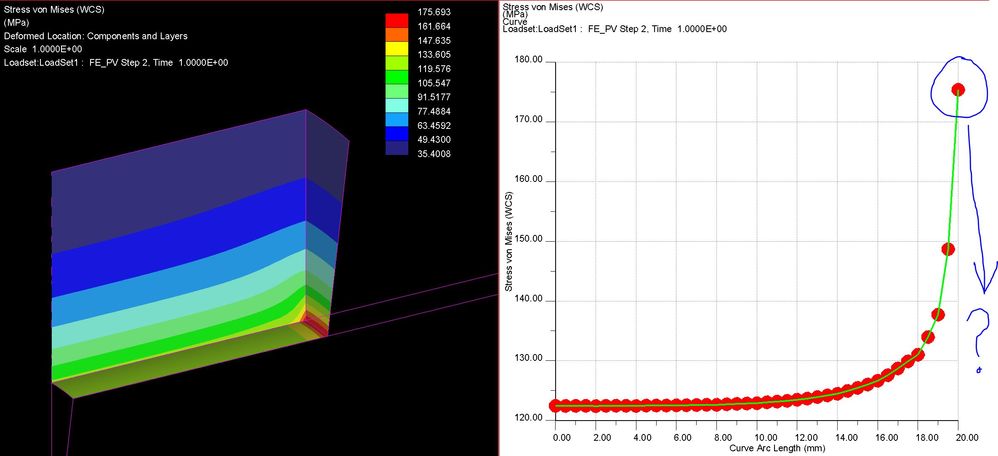Click the translucent top region of the model

coord(180,160)
